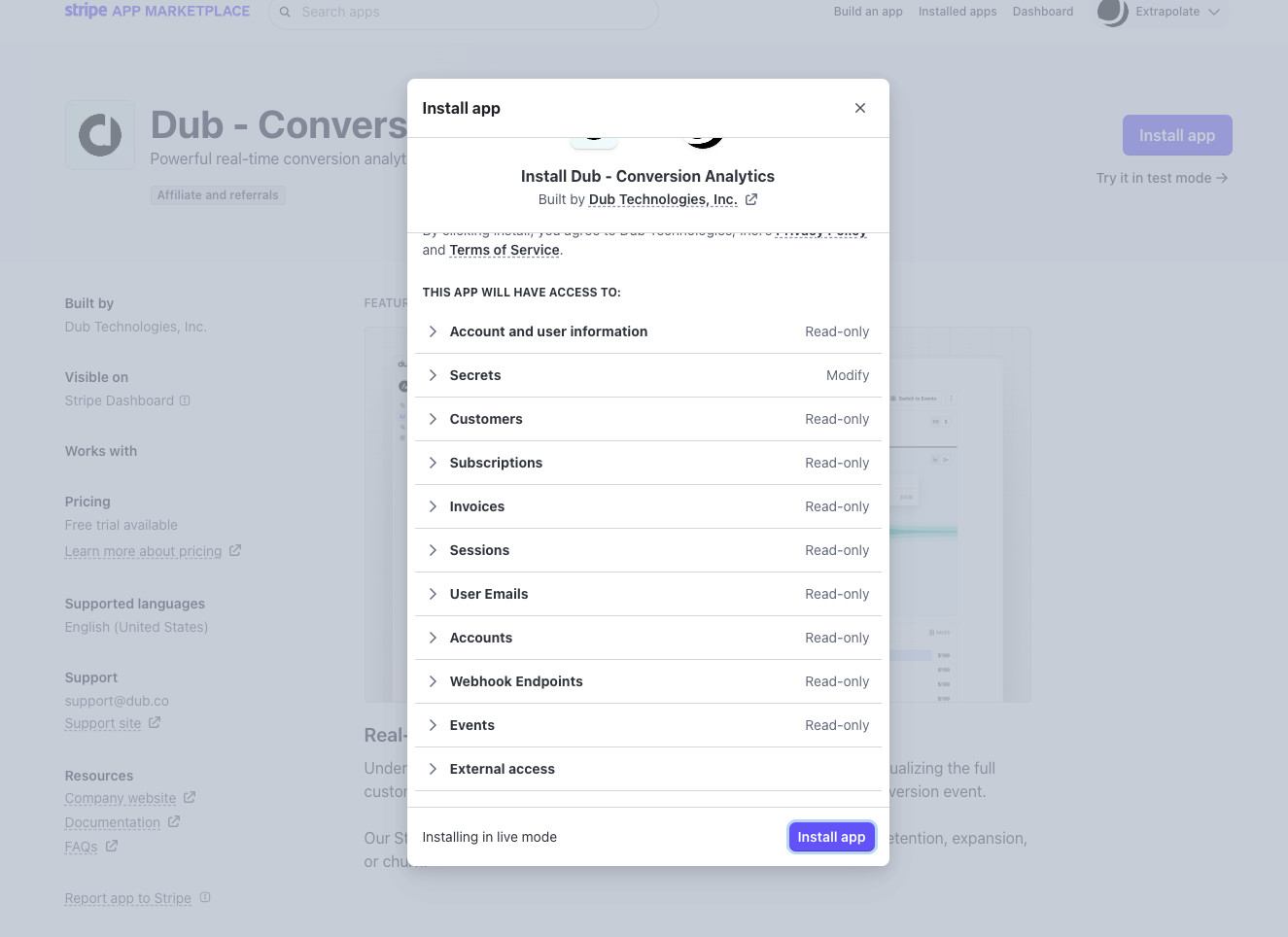Expand the External access section
The image size is (1288, 937).
[434, 769]
